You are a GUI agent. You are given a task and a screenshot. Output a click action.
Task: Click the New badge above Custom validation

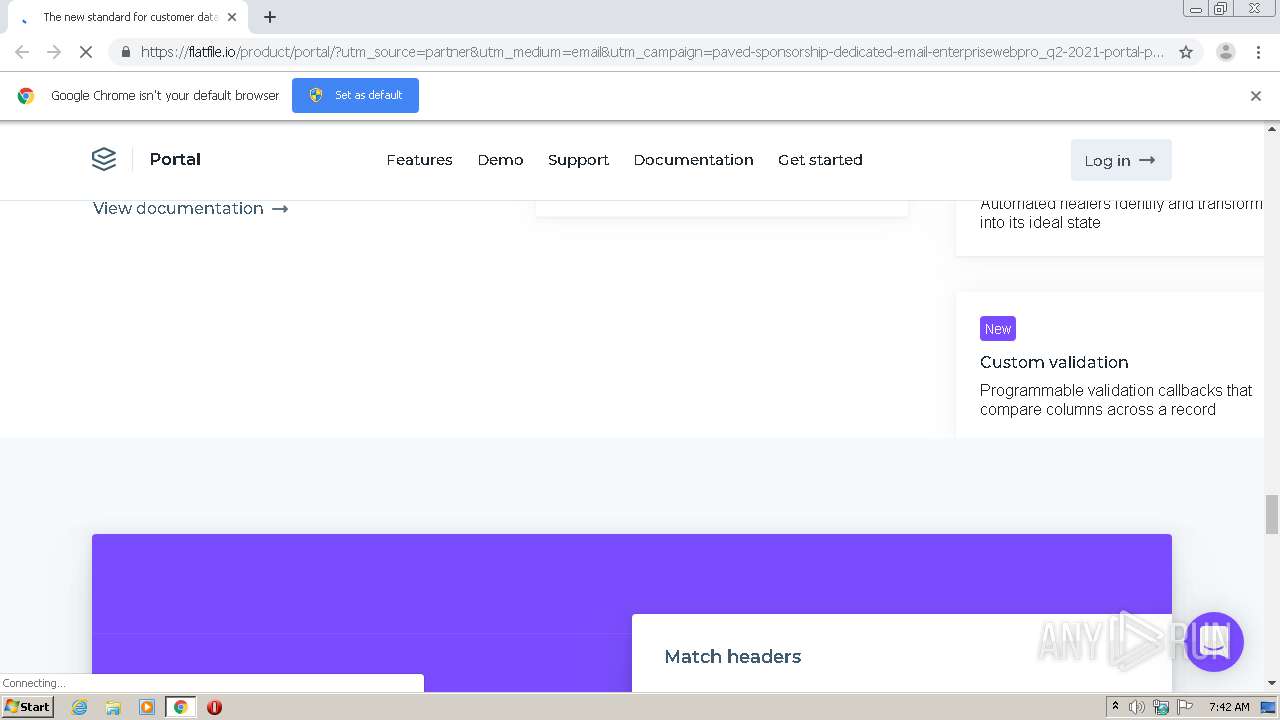pos(998,329)
